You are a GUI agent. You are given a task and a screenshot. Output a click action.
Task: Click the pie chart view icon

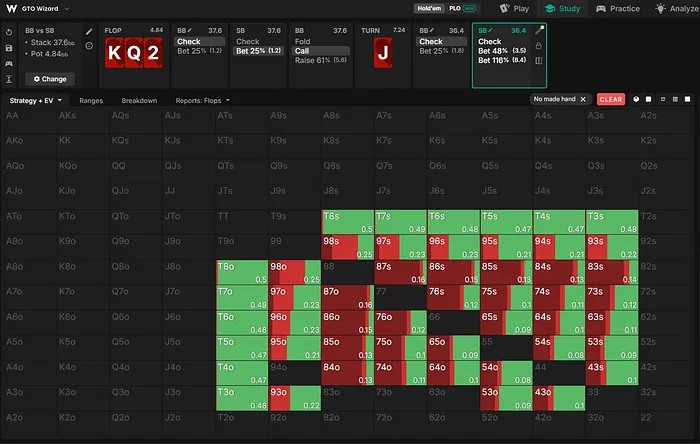point(636,99)
